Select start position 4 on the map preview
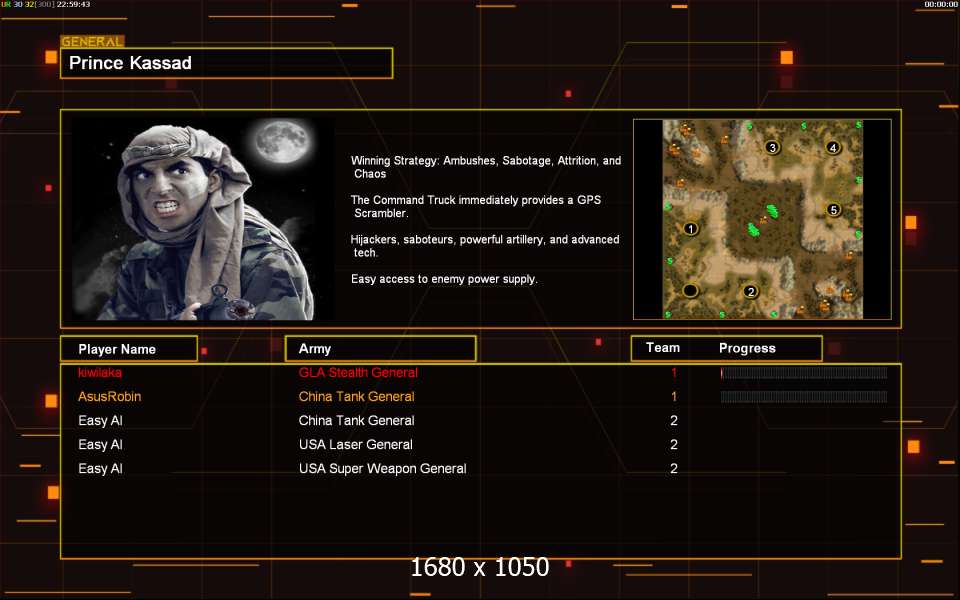The height and width of the screenshot is (600, 960). (x=832, y=147)
